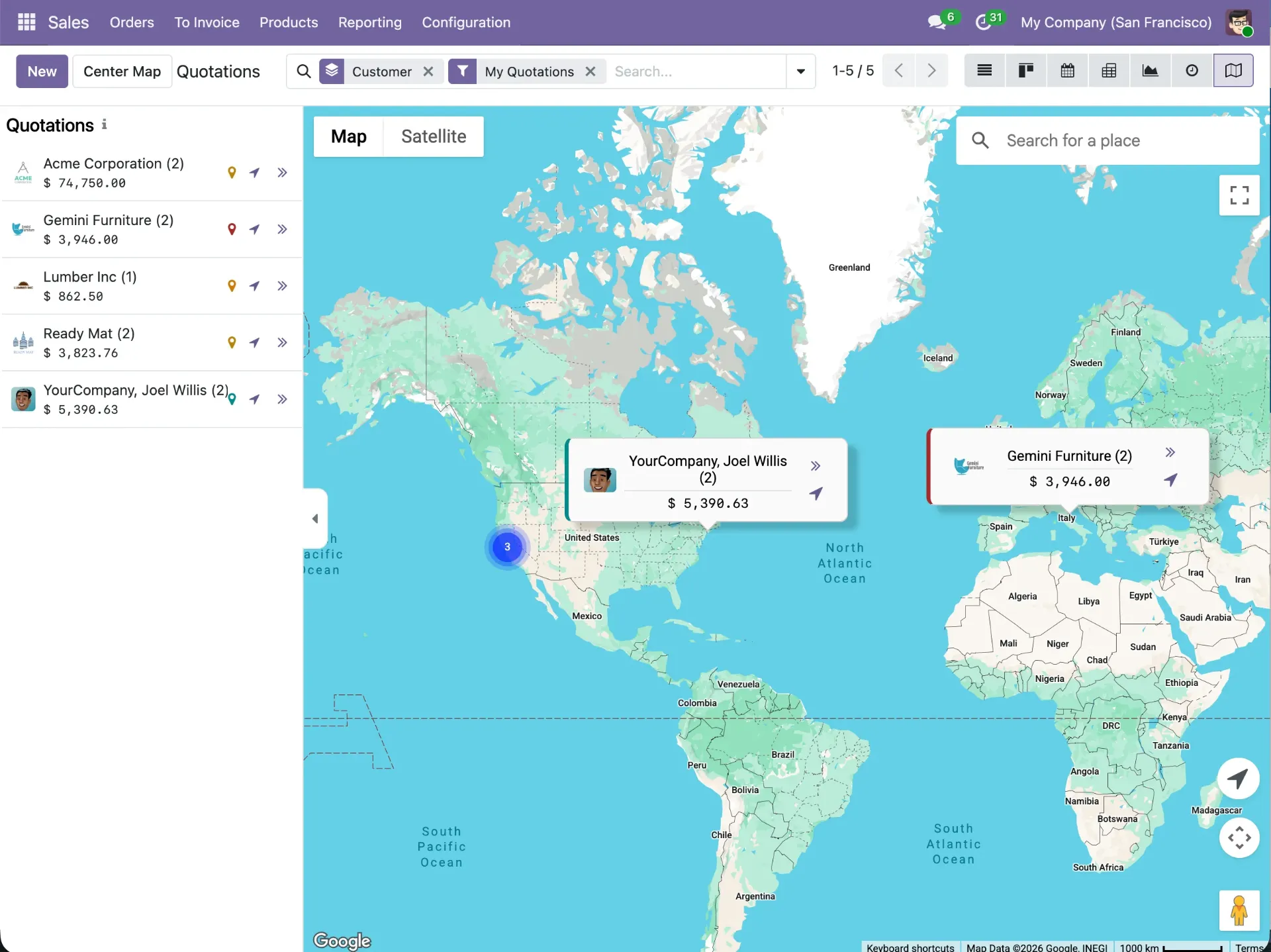This screenshot has height=952, width=1271.
Task: Open the main apps grid menu
Action: click(x=26, y=22)
